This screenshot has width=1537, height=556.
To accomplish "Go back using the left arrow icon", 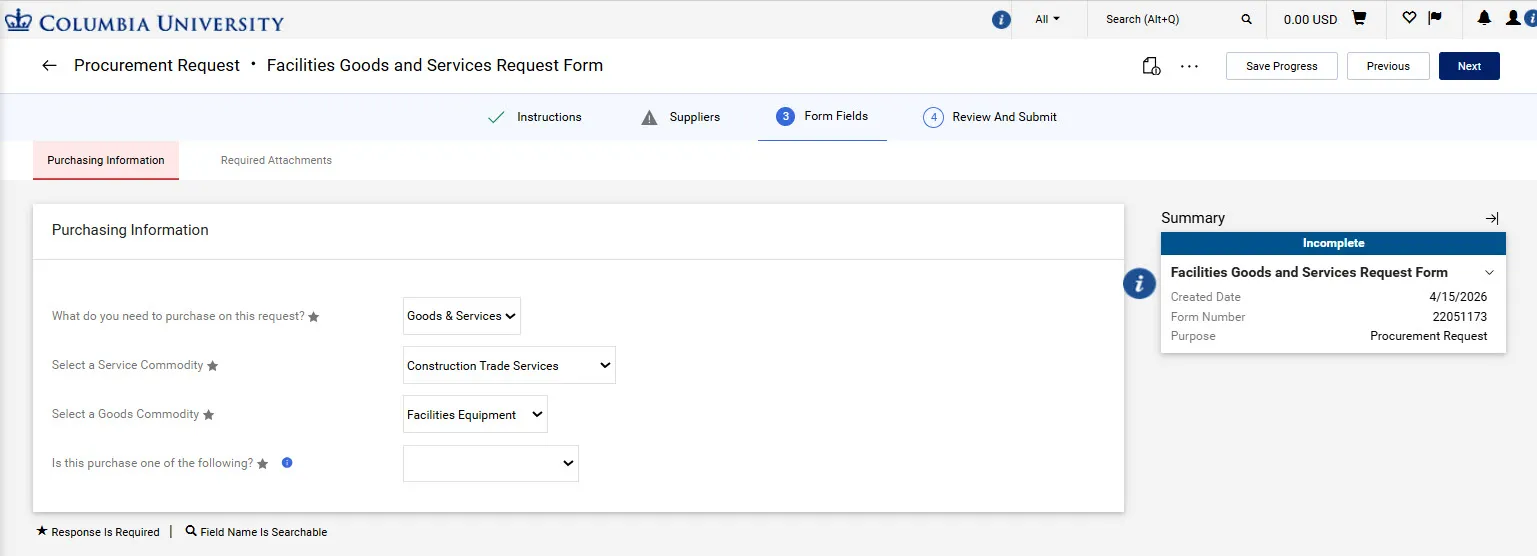I will tap(49, 65).
